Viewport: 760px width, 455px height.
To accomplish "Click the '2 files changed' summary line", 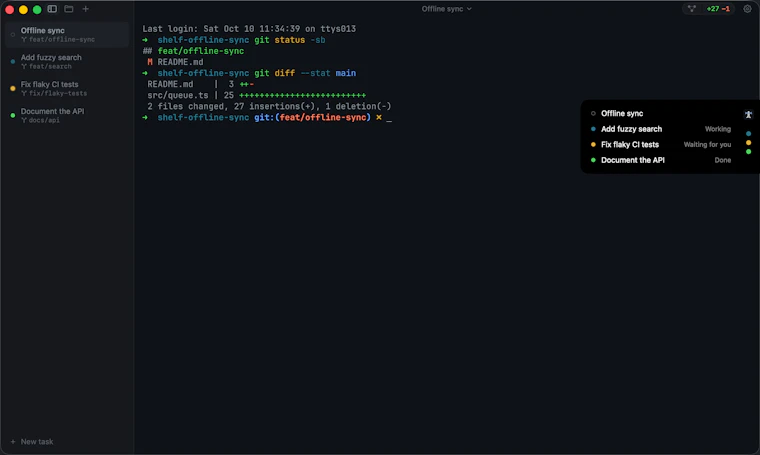I will 269,106.
